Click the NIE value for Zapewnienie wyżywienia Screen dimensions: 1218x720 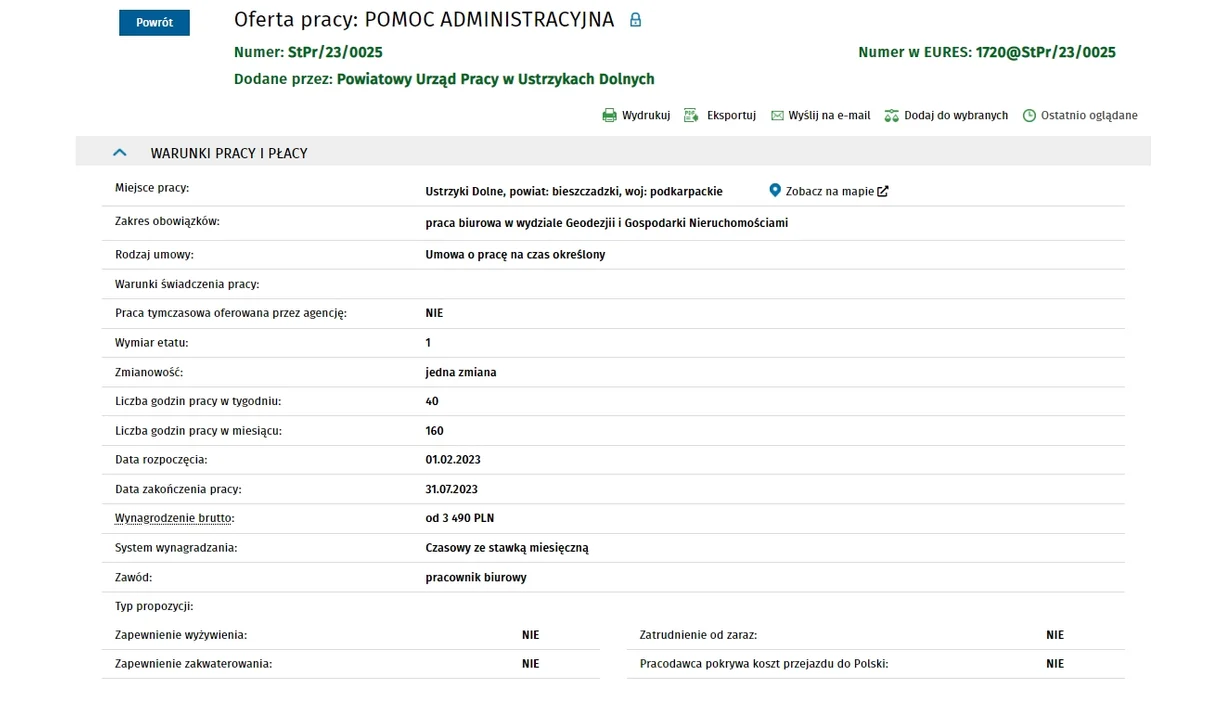[x=530, y=635]
